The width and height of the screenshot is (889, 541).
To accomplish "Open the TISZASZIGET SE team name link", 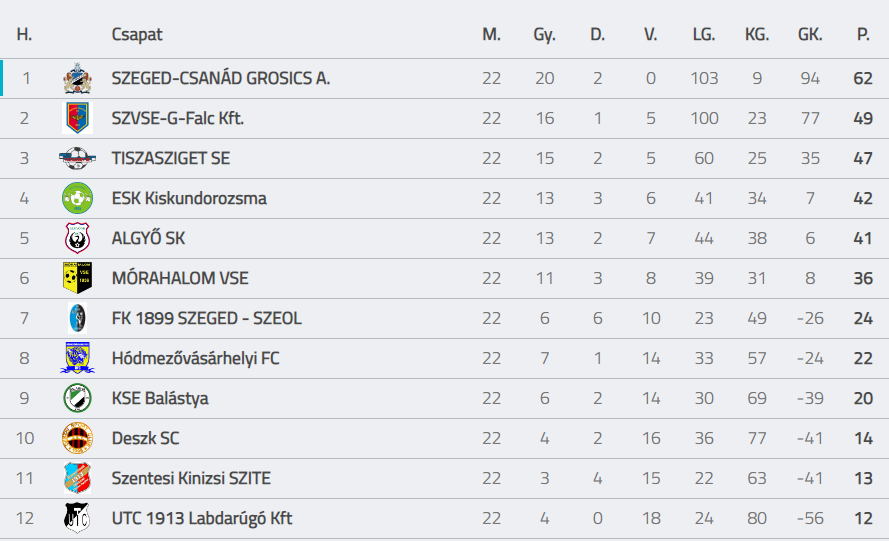I will 170,158.
